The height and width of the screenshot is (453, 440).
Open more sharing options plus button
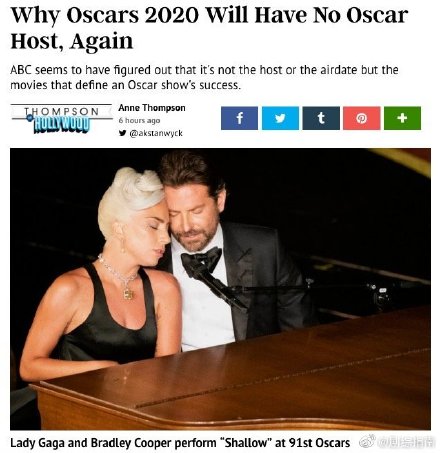click(x=402, y=118)
